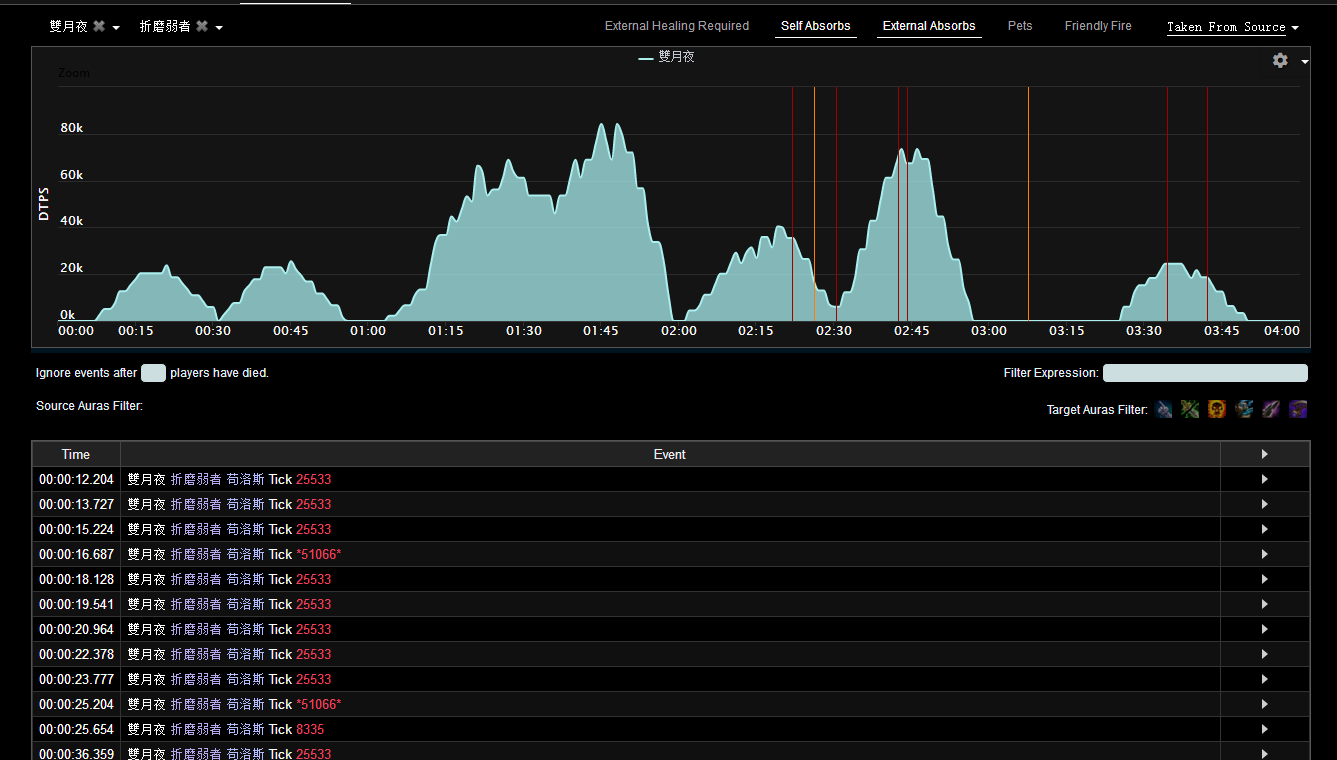Screen dimensions: 1337x760
Task: Toggle the Friendly Fire option
Action: pyautogui.click(x=1098, y=26)
